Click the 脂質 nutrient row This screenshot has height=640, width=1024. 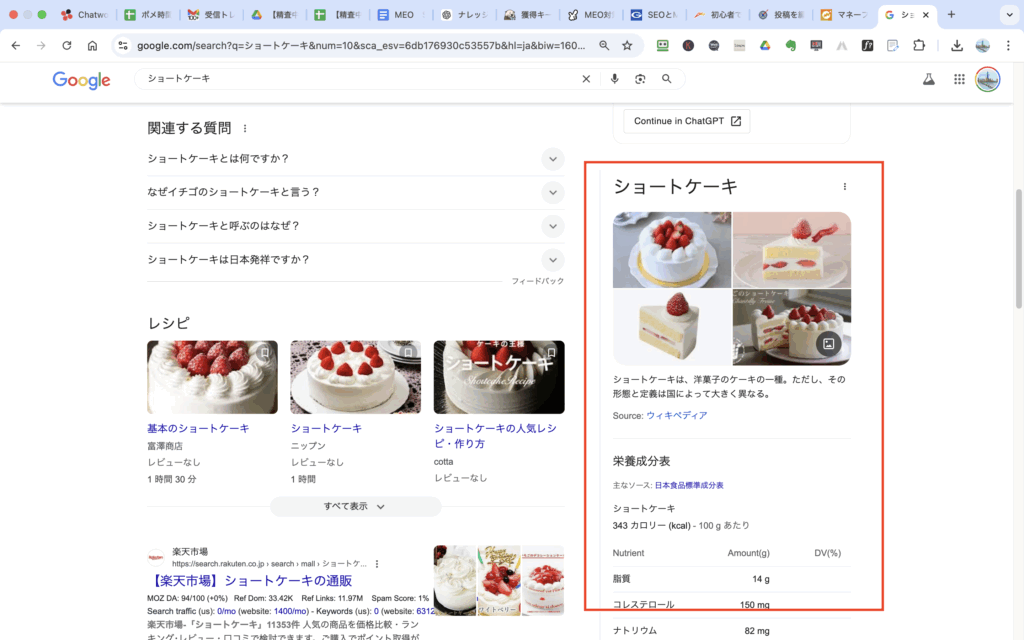point(731,579)
